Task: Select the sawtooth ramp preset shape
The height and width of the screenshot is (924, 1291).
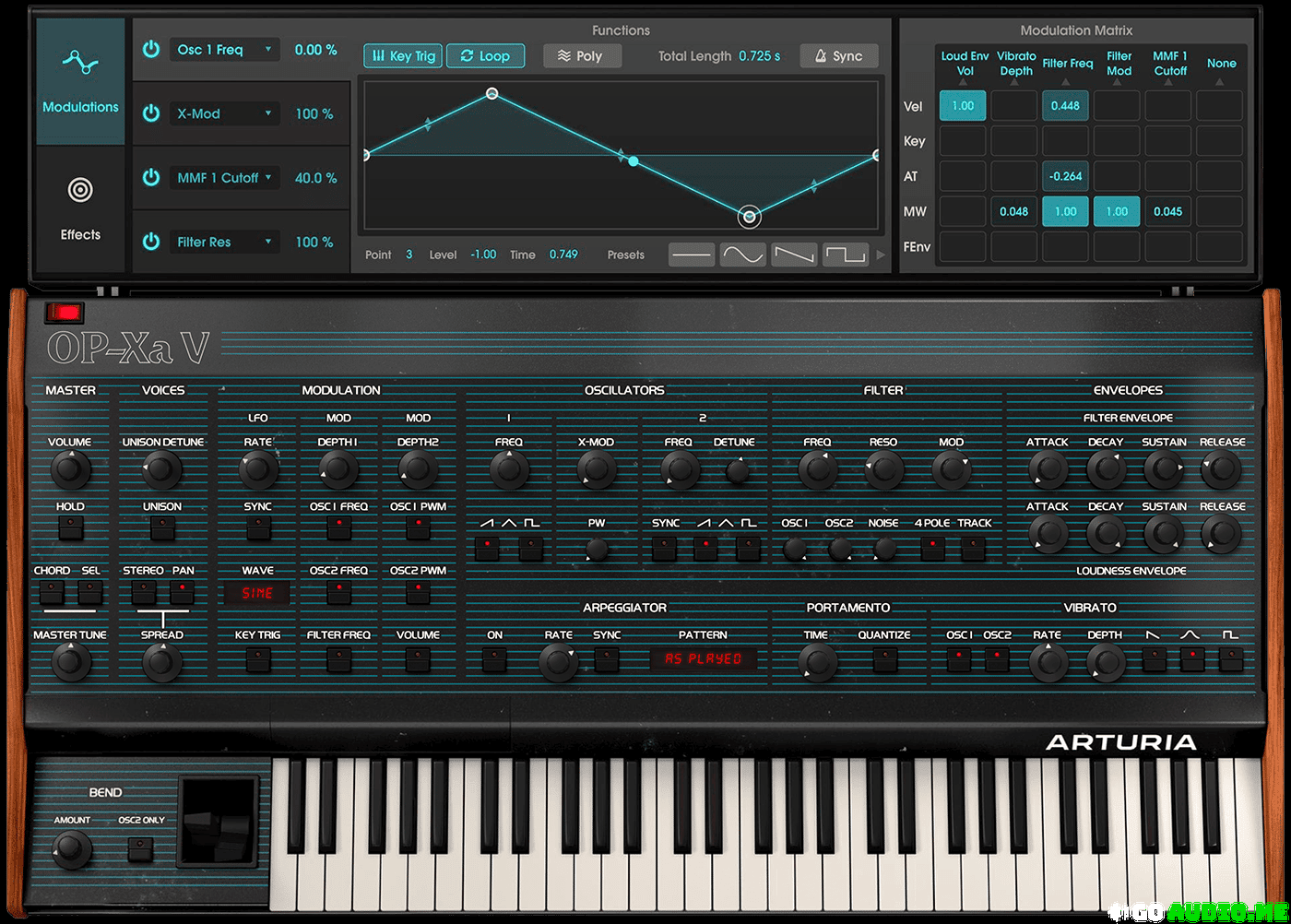Action: (x=794, y=255)
